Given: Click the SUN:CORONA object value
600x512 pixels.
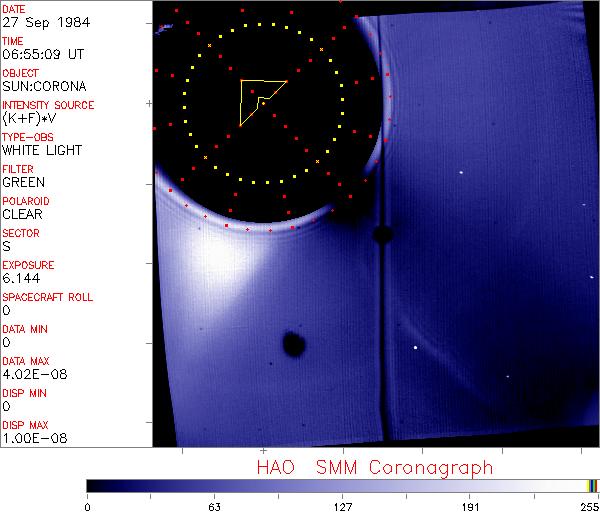Looking at the screenshot, I should pos(42,86).
